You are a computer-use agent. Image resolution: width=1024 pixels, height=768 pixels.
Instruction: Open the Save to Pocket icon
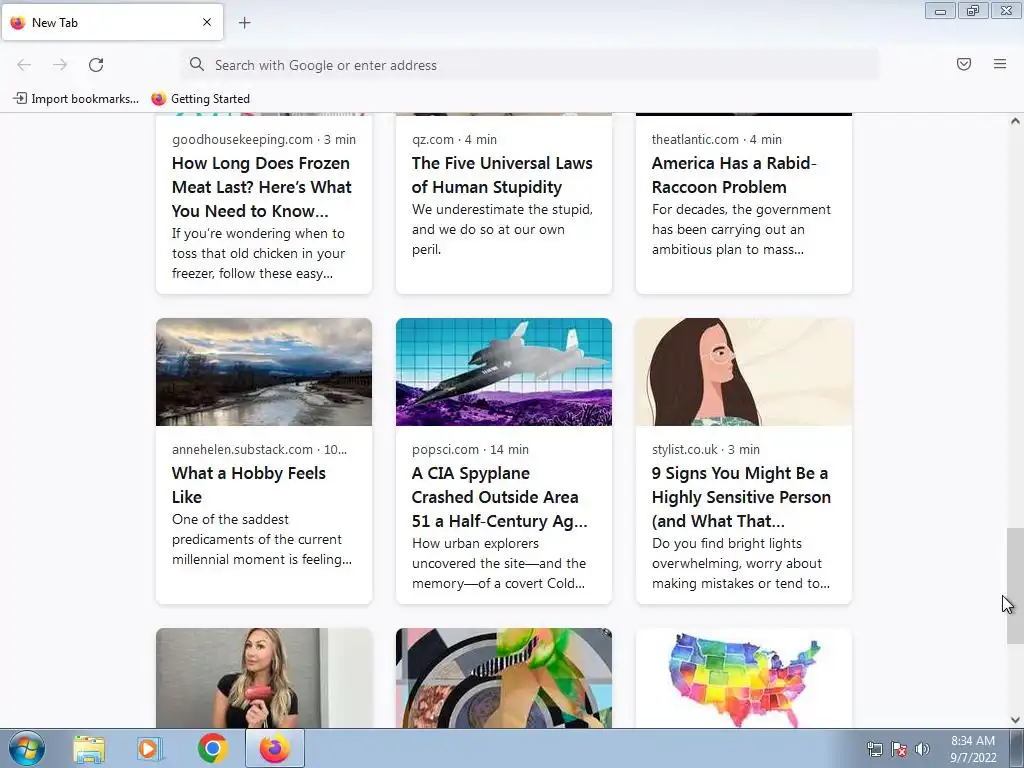pos(964,64)
